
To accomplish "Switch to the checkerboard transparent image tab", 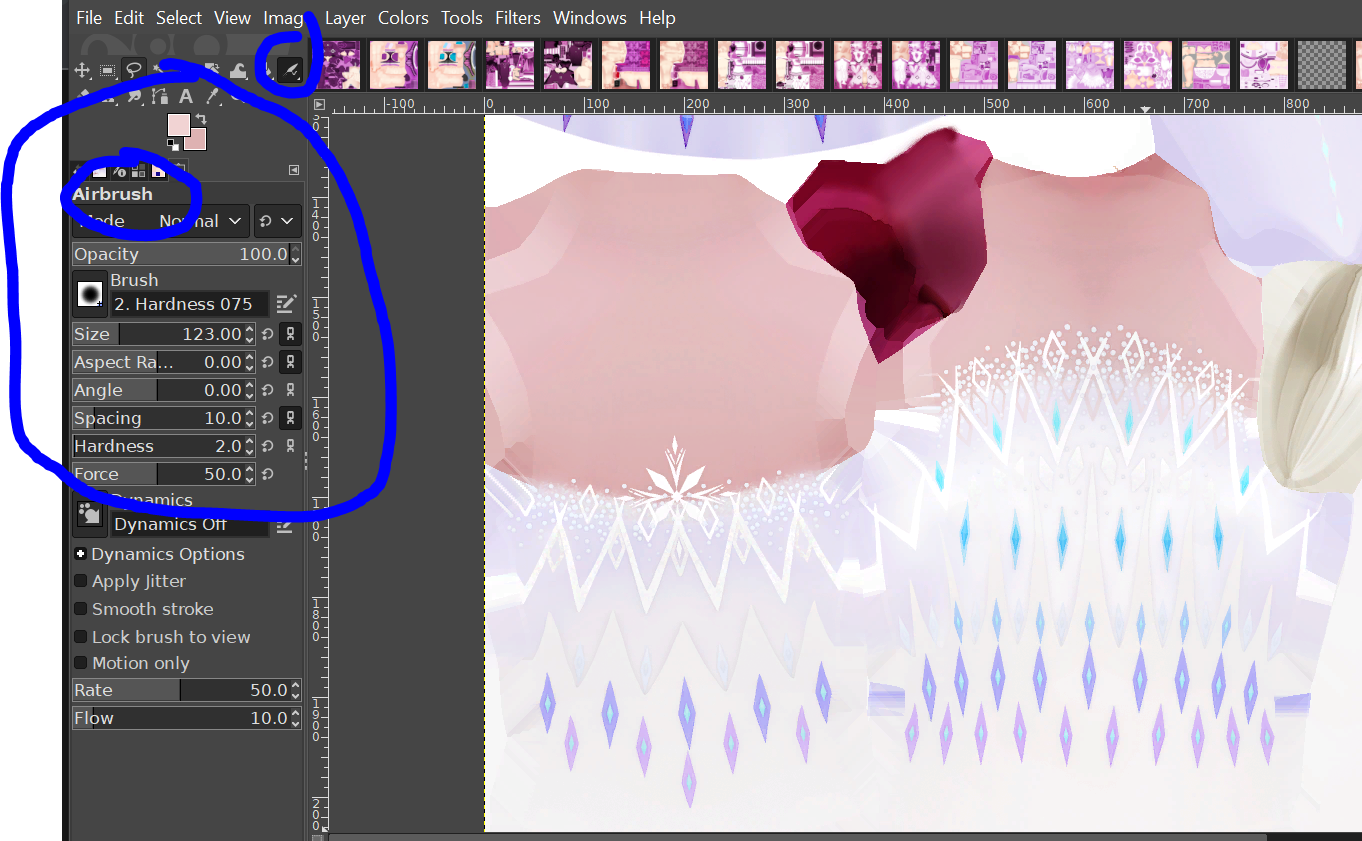I will click(x=1322, y=65).
